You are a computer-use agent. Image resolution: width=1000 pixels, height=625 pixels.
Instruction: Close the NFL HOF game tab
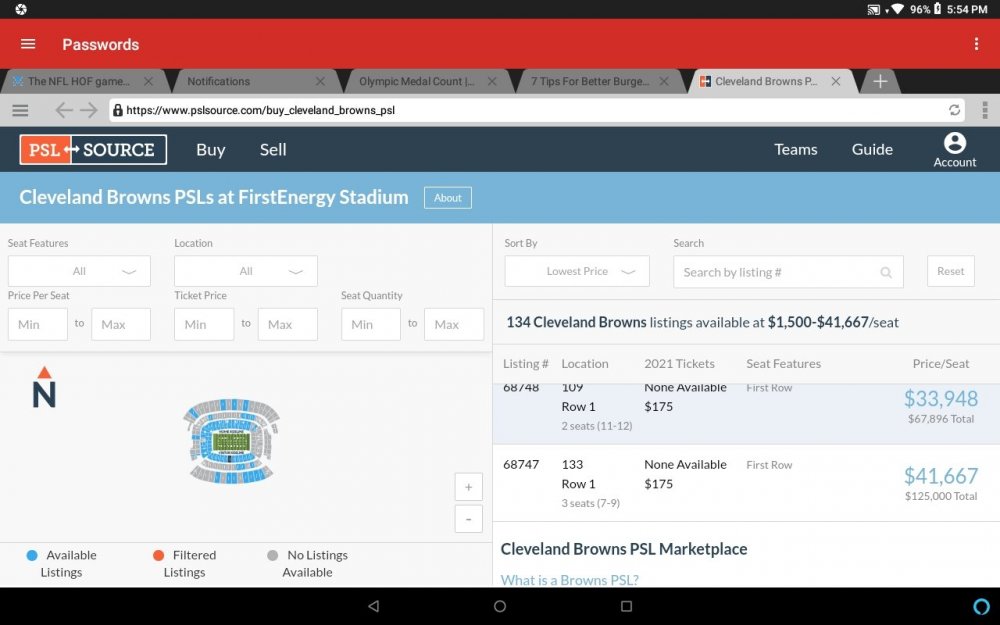pos(148,82)
